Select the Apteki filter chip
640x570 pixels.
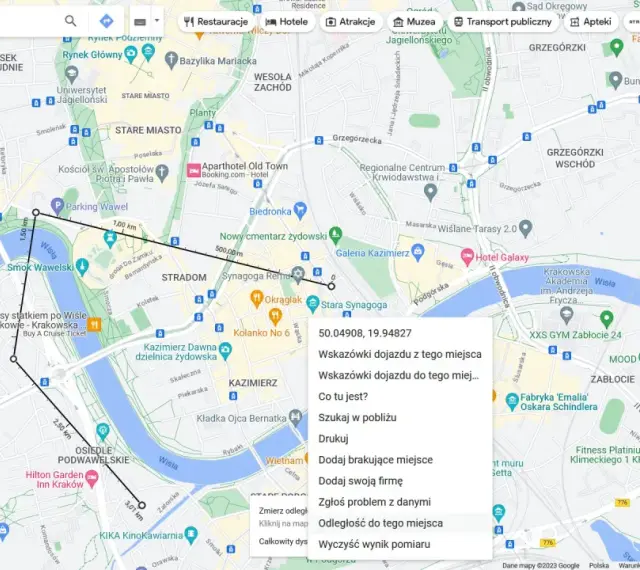(591, 22)
